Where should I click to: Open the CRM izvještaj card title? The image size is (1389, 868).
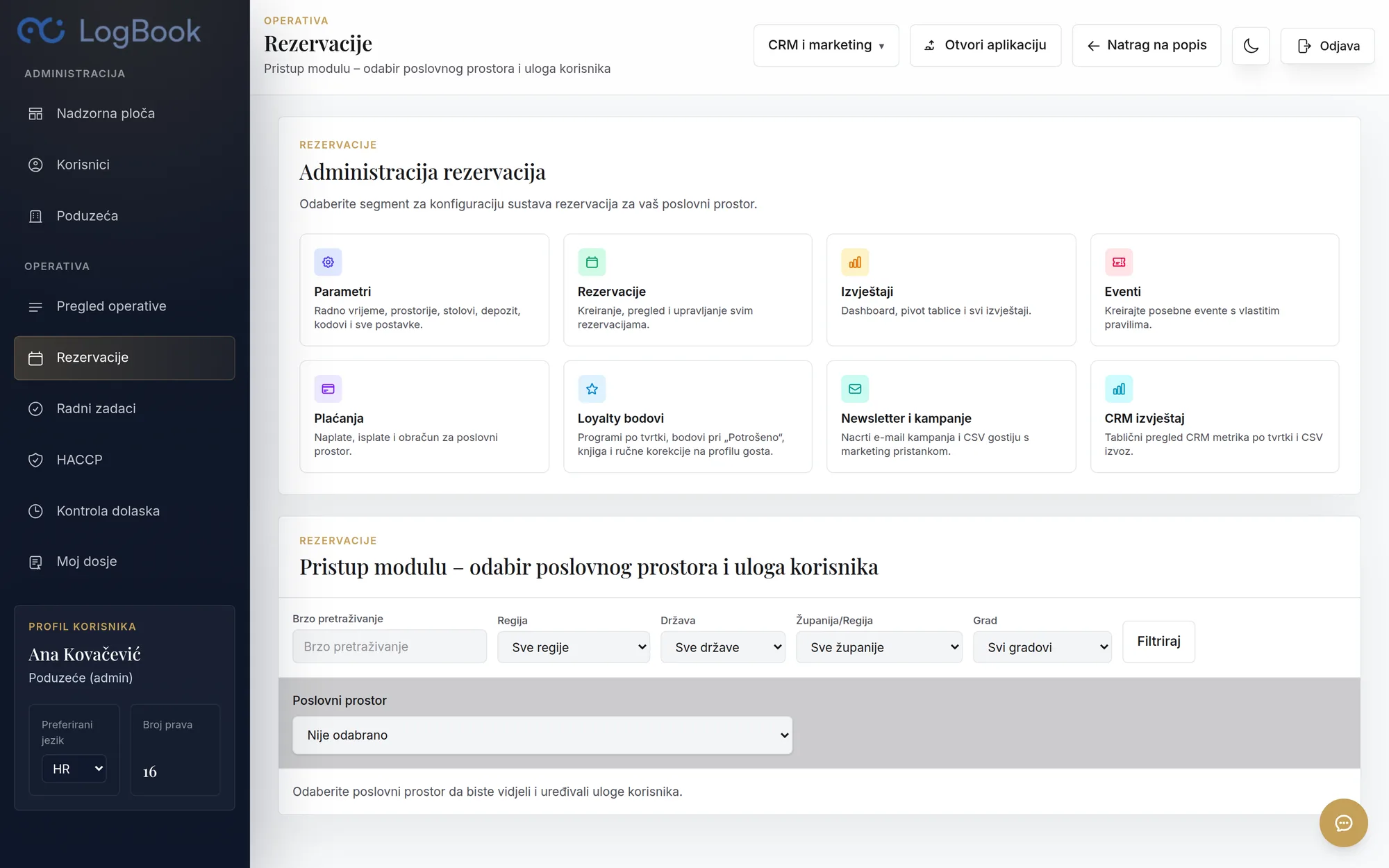click(x=1145, y=418)
